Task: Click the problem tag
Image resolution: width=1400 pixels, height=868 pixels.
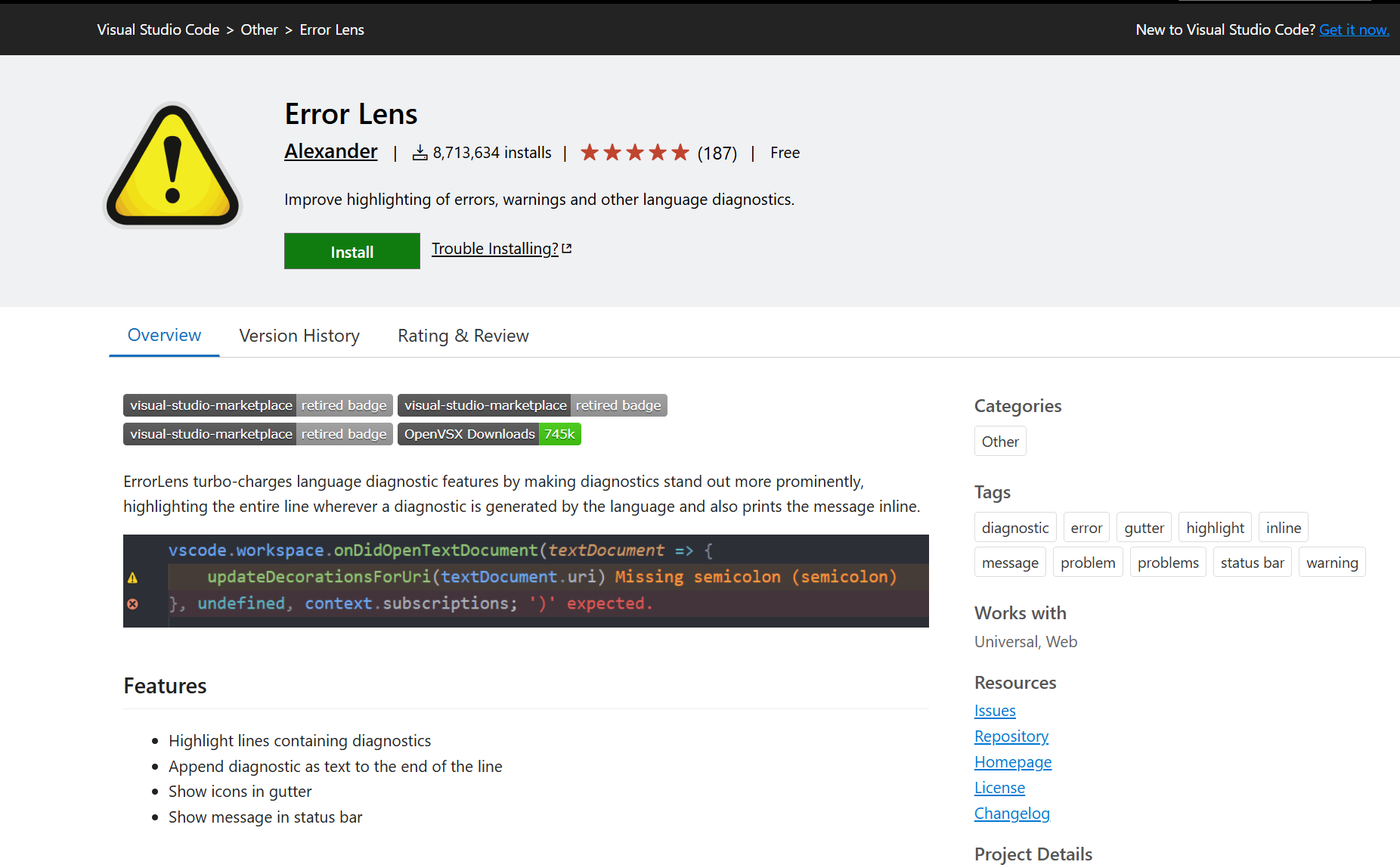Action: (1088, 563)
